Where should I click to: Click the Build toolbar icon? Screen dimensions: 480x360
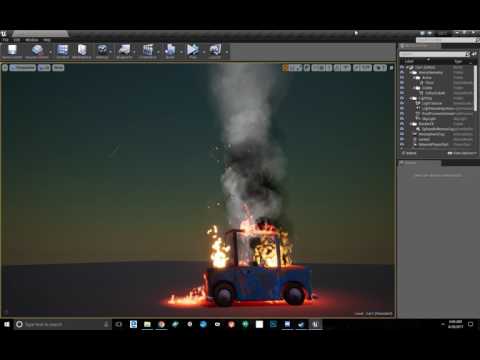tap(170, 51)
